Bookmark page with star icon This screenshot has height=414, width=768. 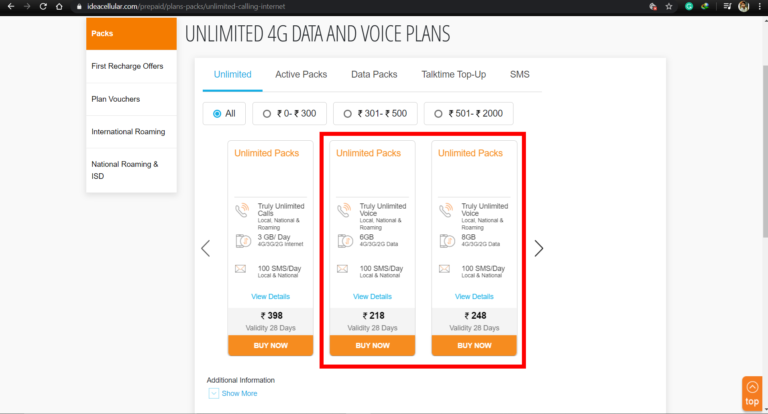pos(669,6)
